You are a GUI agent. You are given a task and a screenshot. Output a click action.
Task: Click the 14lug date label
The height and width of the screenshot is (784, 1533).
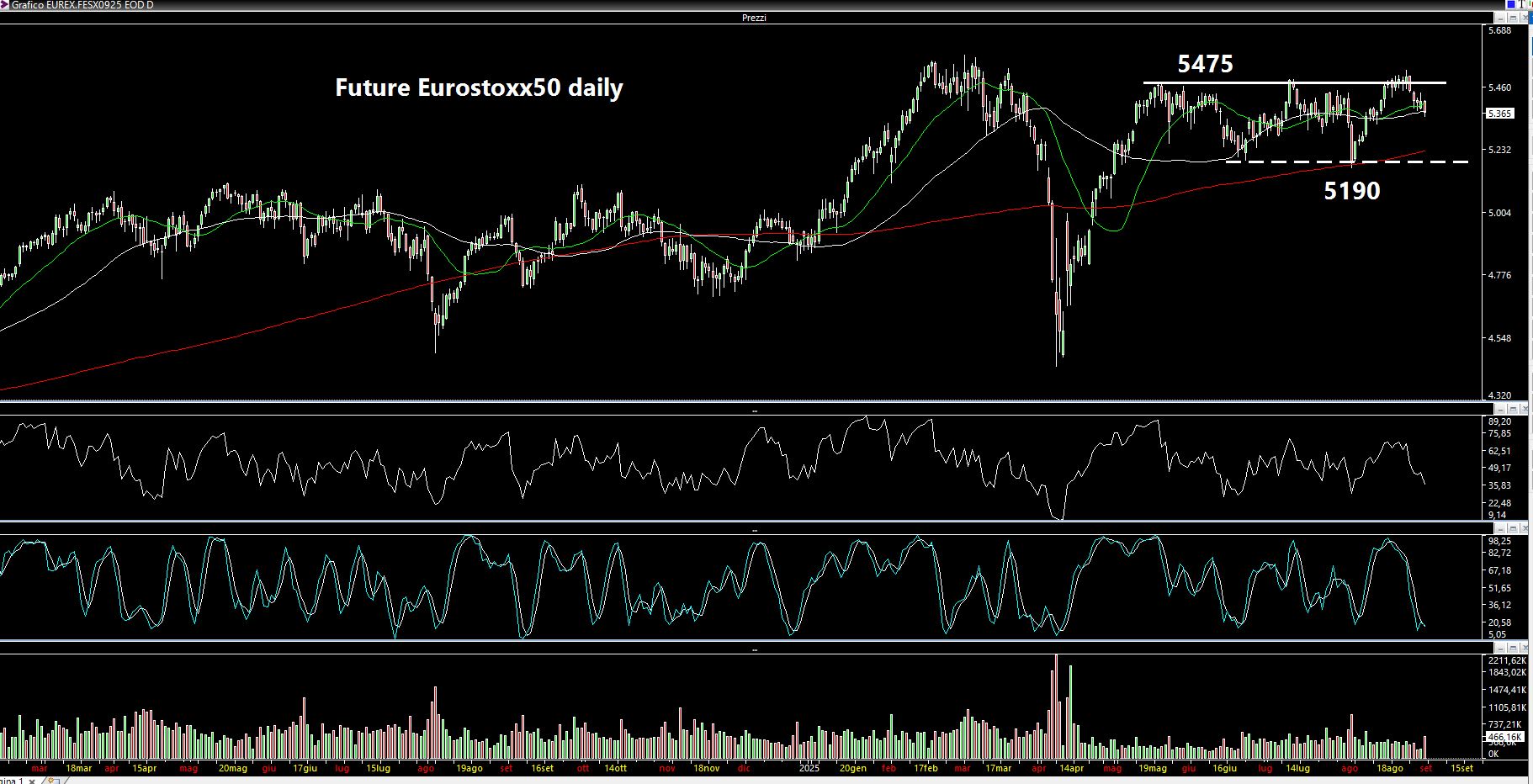pos(1298,768)
